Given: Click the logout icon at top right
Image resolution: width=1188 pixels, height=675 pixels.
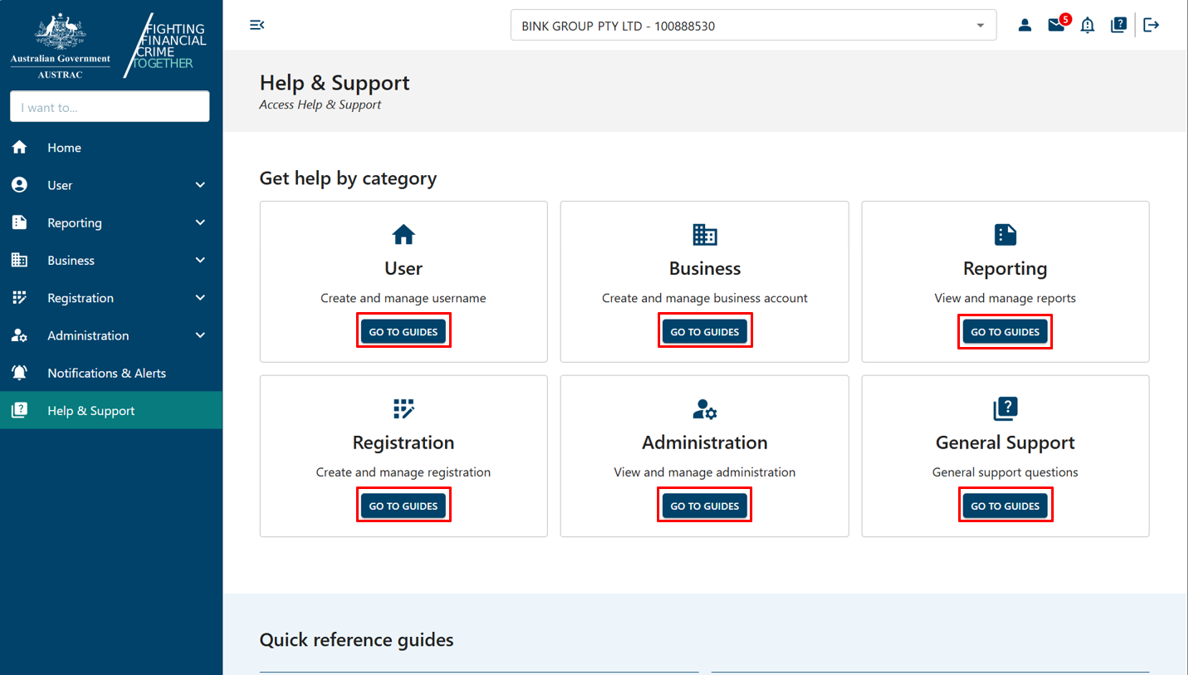Looking at the screenshot, I should point(1150,25).
